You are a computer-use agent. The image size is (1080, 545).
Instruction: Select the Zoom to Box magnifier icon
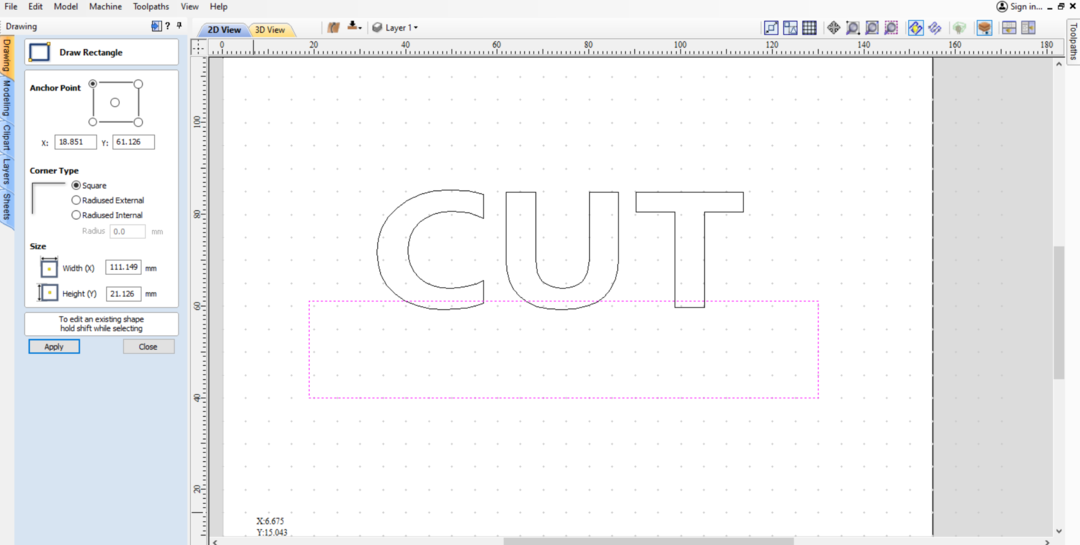tap(853, 28)
